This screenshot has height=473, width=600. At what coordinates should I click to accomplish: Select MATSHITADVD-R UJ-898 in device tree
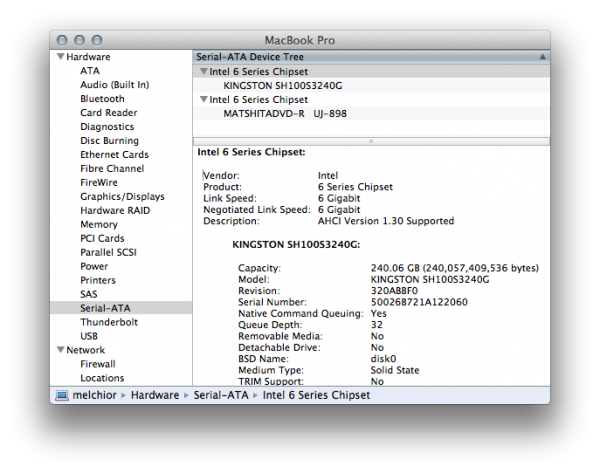[285, 114]
